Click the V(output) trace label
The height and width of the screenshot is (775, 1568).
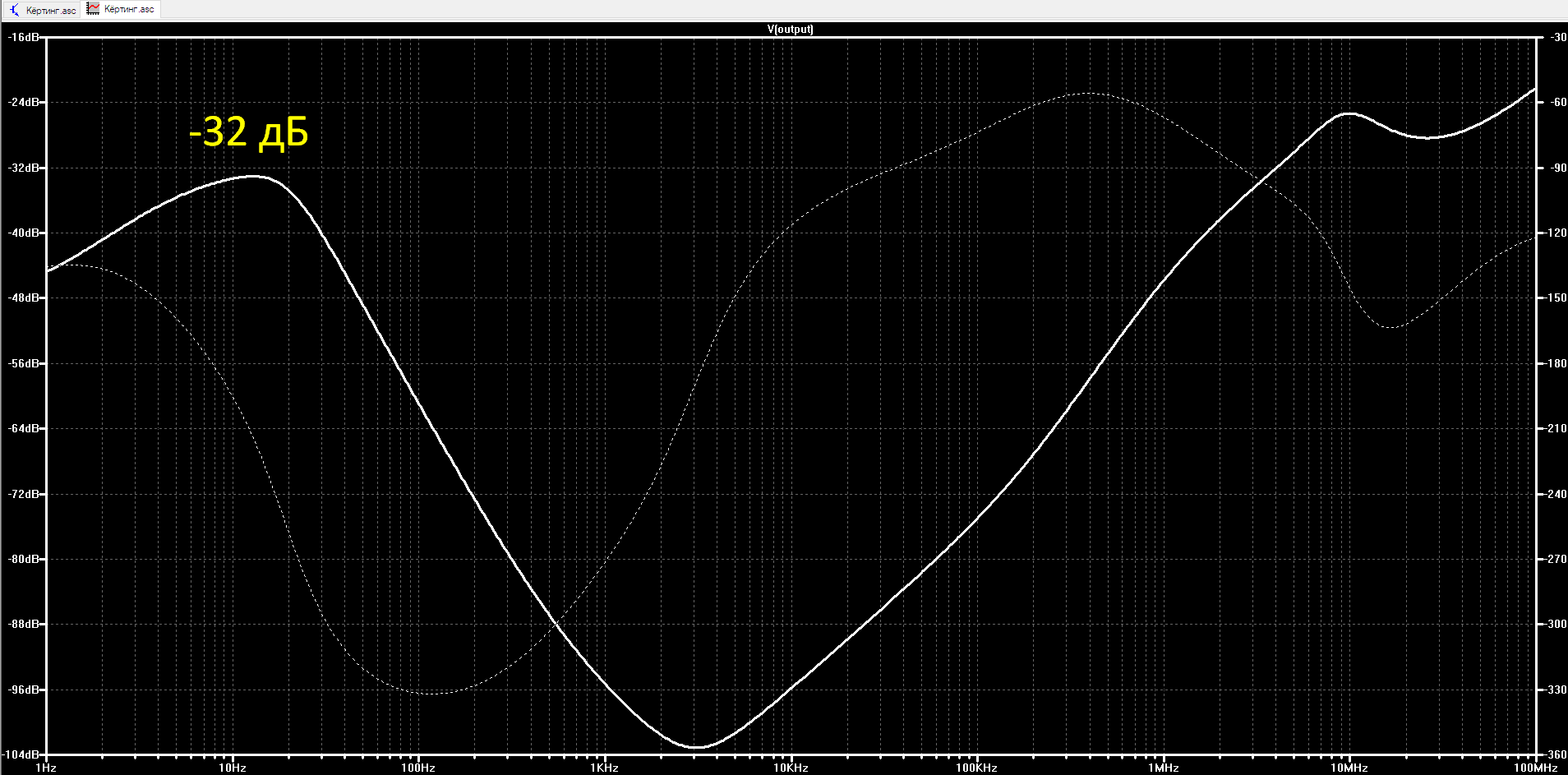791,30
